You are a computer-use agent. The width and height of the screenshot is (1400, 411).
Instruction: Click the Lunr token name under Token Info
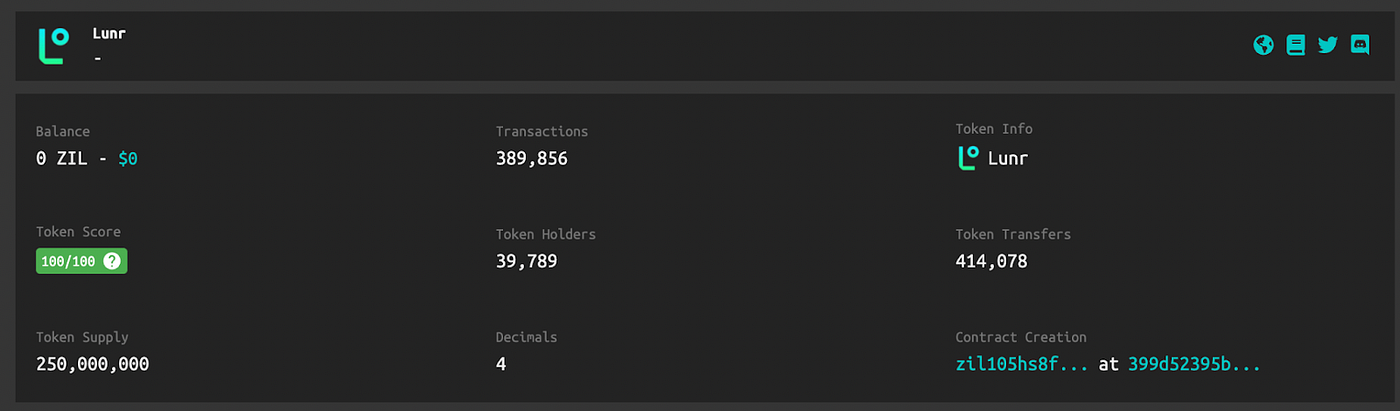1008,158
